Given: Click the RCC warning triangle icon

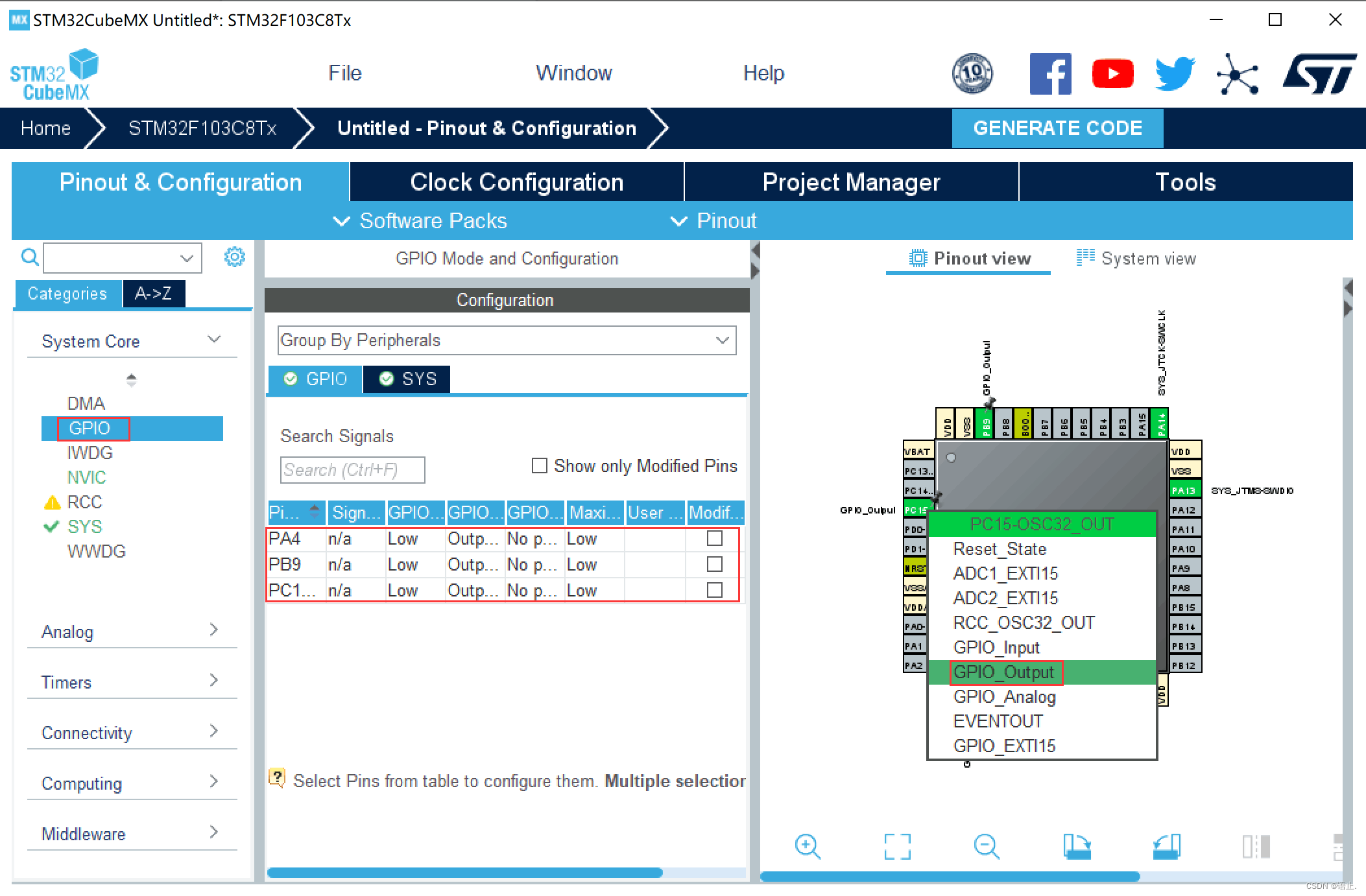Looking at the screenshot, I should [x=52, y=502].
